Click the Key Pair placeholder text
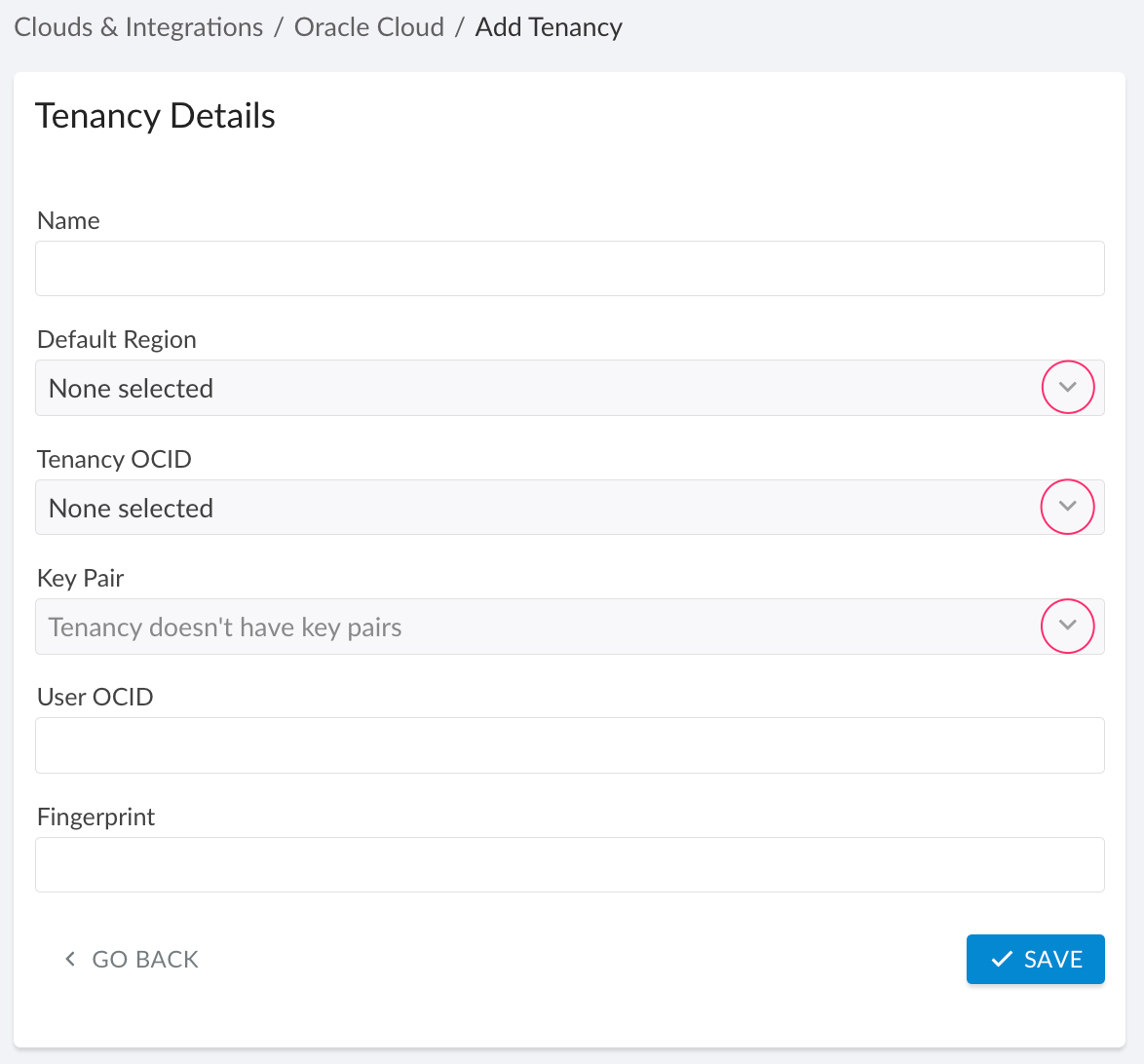 click(224, 627)
